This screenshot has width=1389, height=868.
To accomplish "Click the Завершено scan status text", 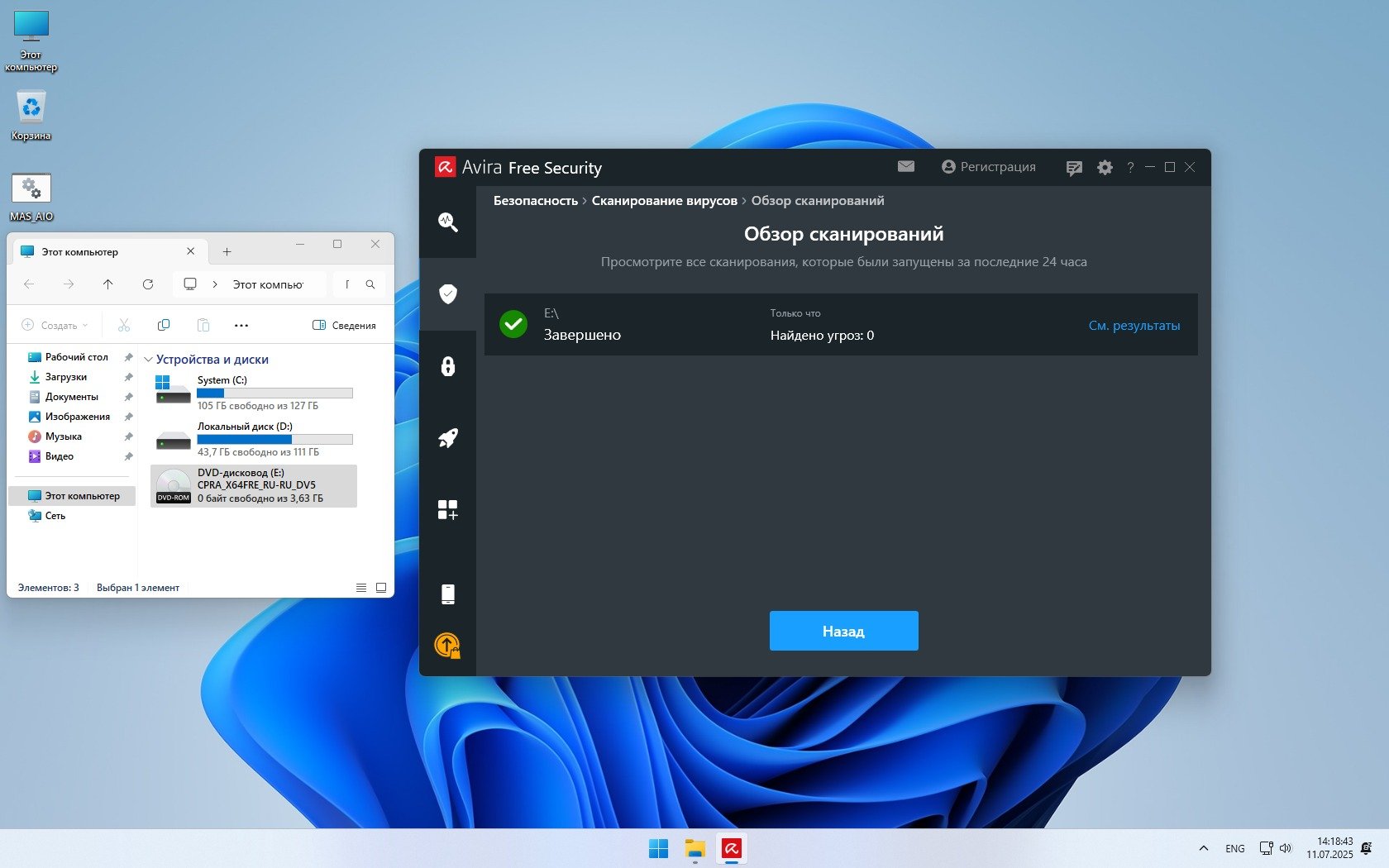I will tap(582, 335).
